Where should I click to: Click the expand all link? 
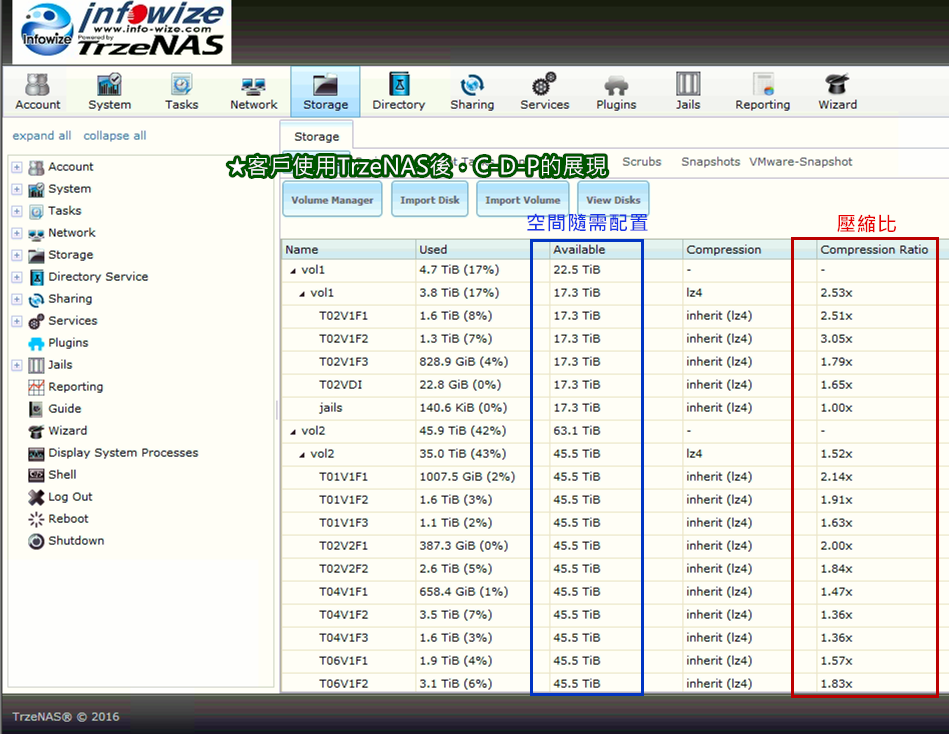42,136
